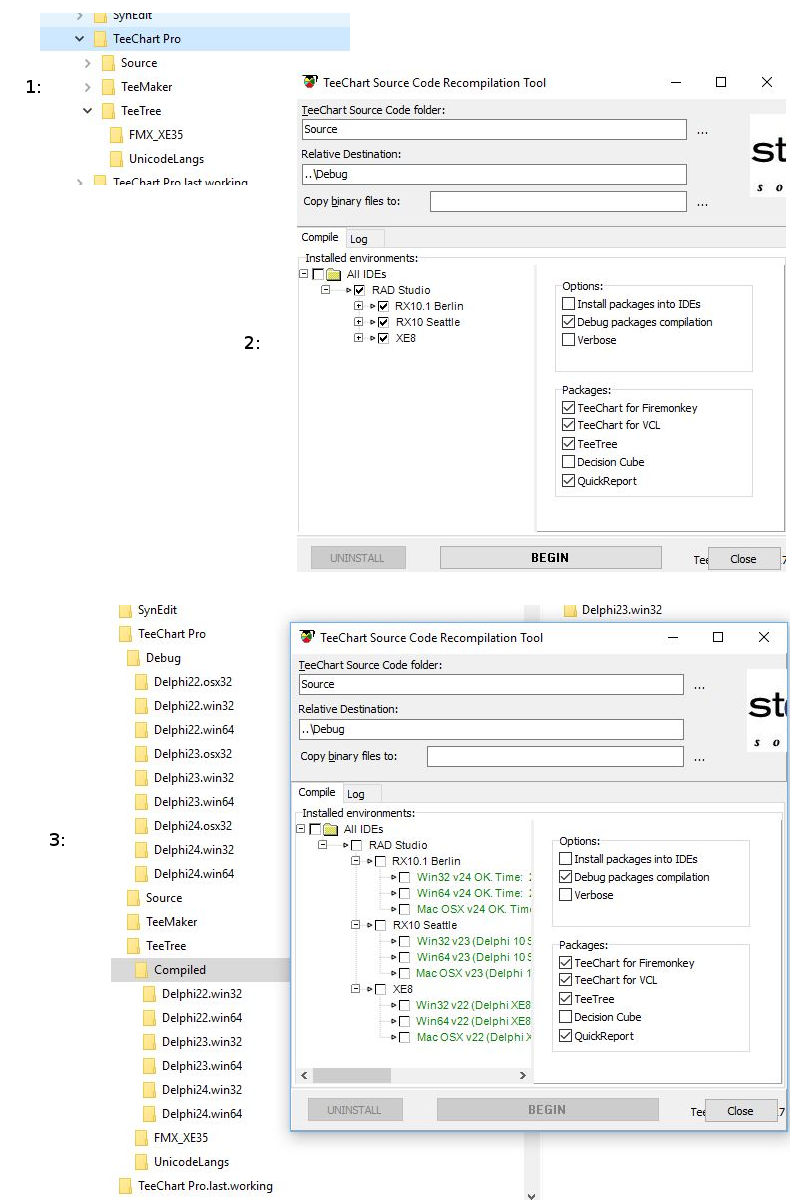800x1200 pixels.
Task: Open the Compile tab in the dialog with enabled BEGIN
Action: coord(320,237)
